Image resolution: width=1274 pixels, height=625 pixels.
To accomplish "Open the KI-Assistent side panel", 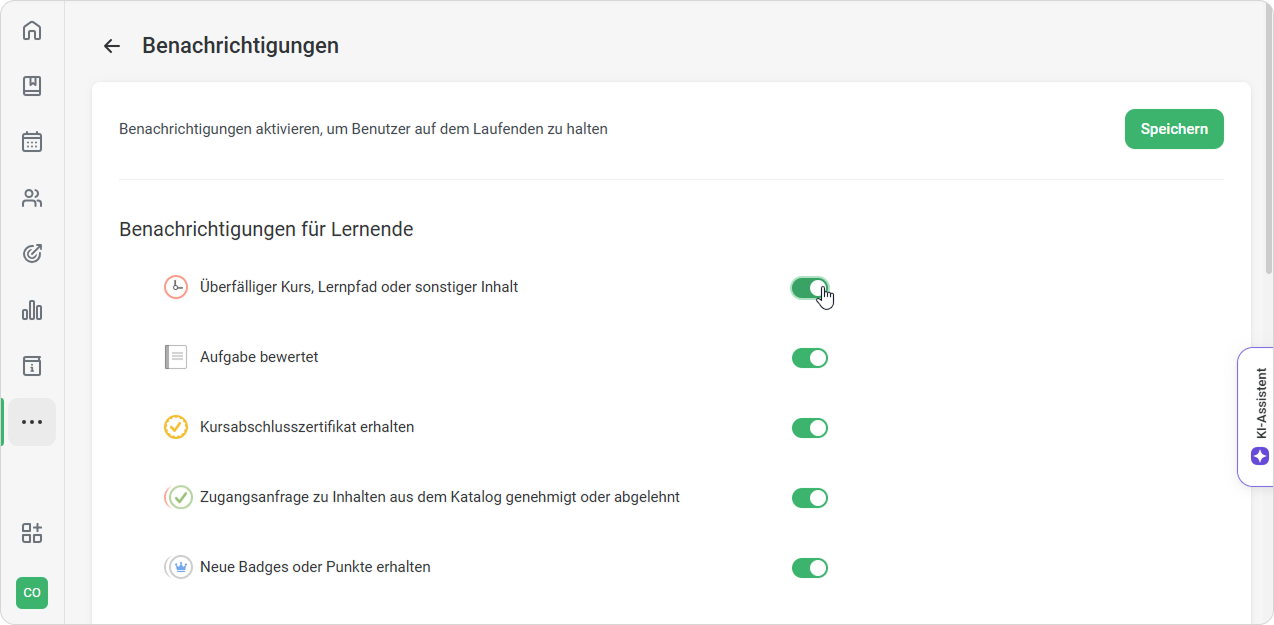I will click(x=1256, y=417).
